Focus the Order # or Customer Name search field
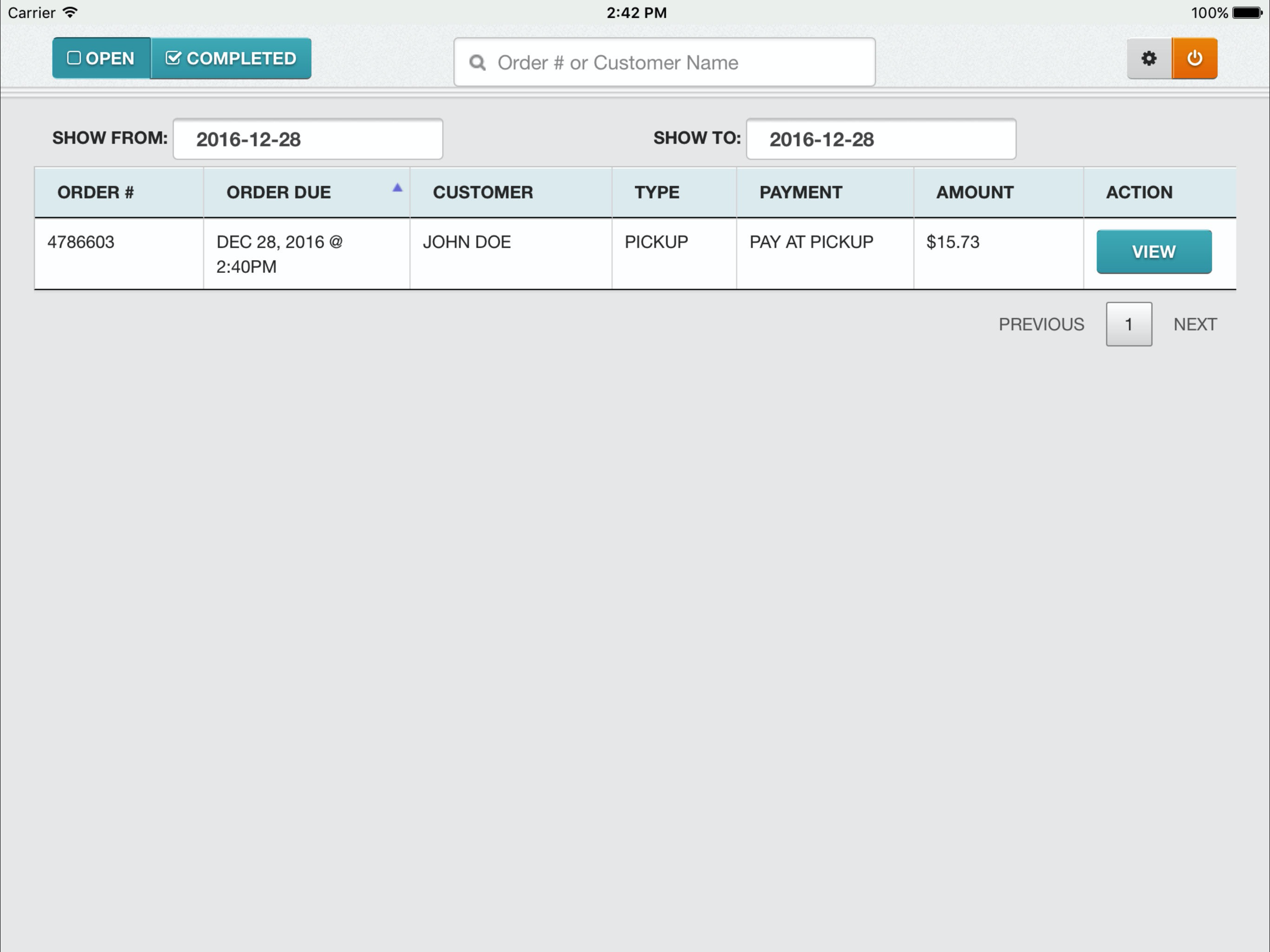1270x952 pixels. [x=664, y=62]
